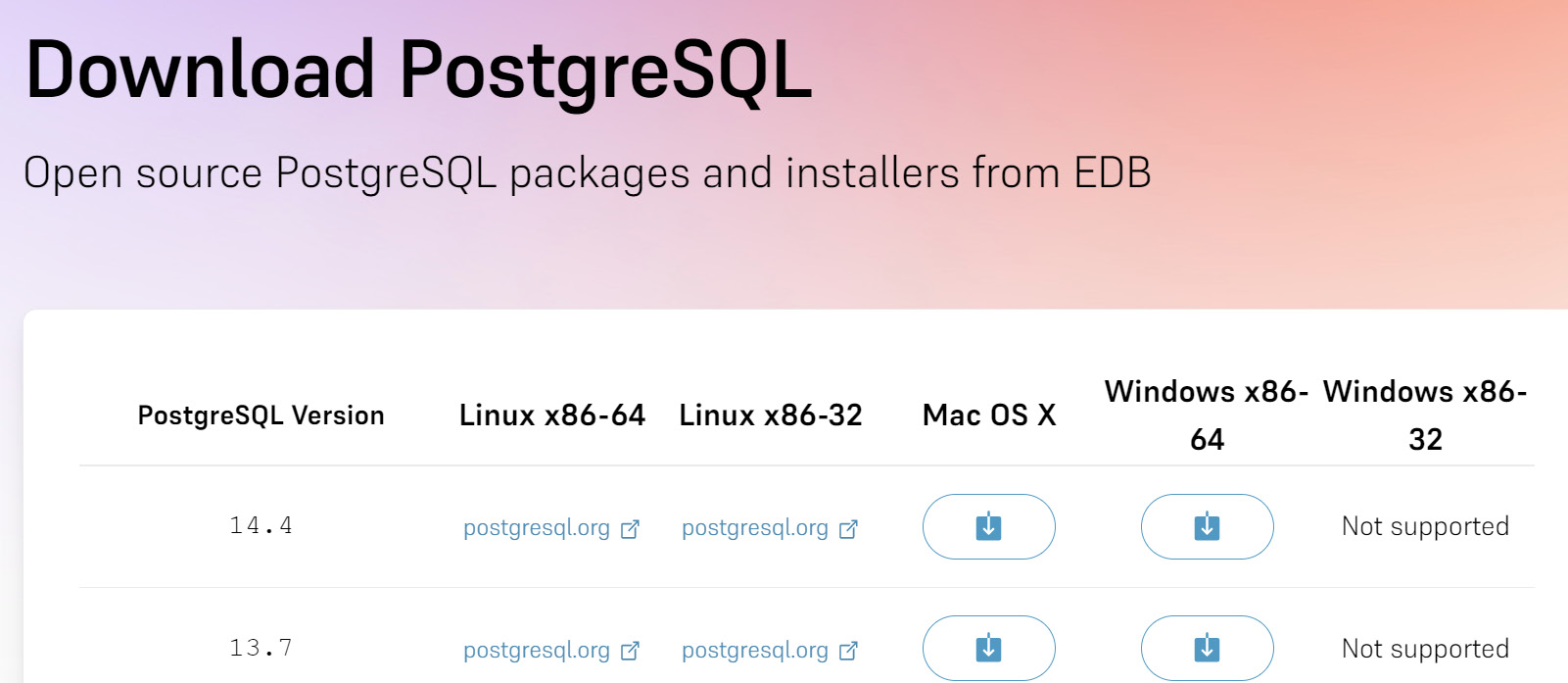
Task: Click external link icon for 14.4 Linux x86-64
Action: (x=630, y=529)
